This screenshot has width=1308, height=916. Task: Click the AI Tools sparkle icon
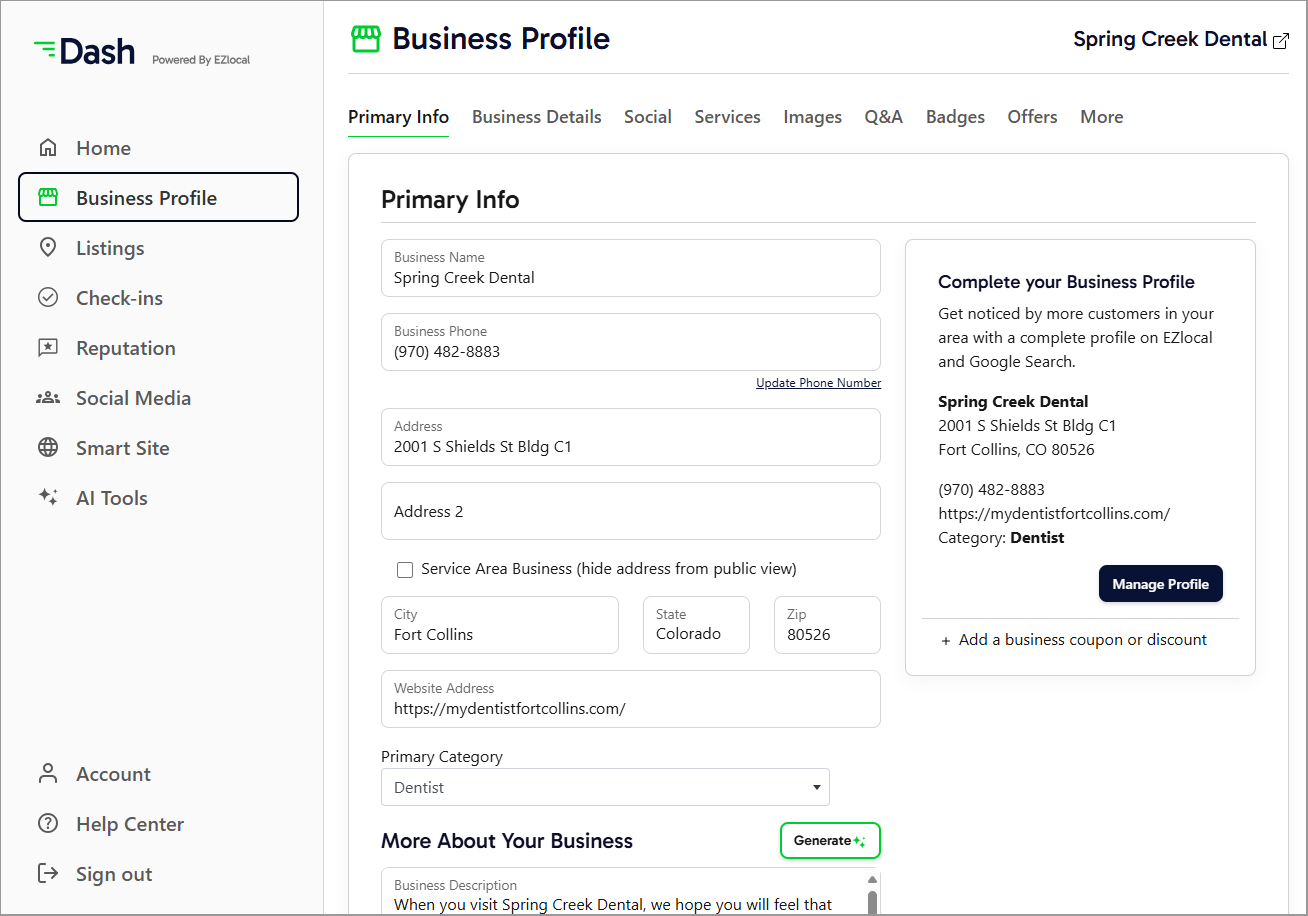point(47,497)
